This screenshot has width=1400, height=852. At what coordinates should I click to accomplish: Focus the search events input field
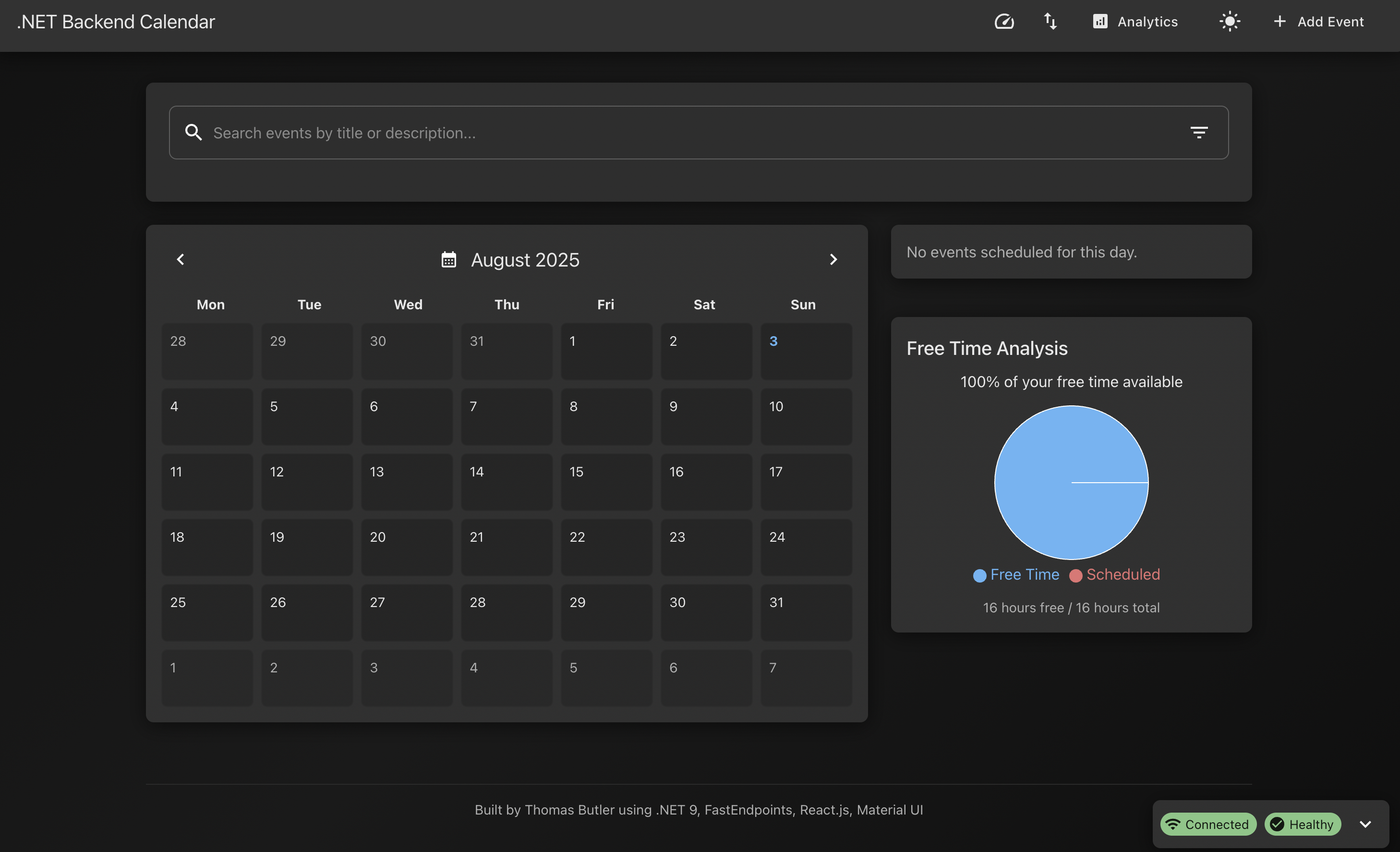(682, 133)
